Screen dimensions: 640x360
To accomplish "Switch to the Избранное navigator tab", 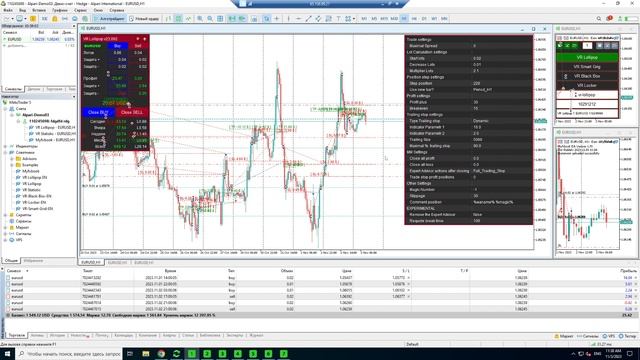I will (x=33, y=261).
